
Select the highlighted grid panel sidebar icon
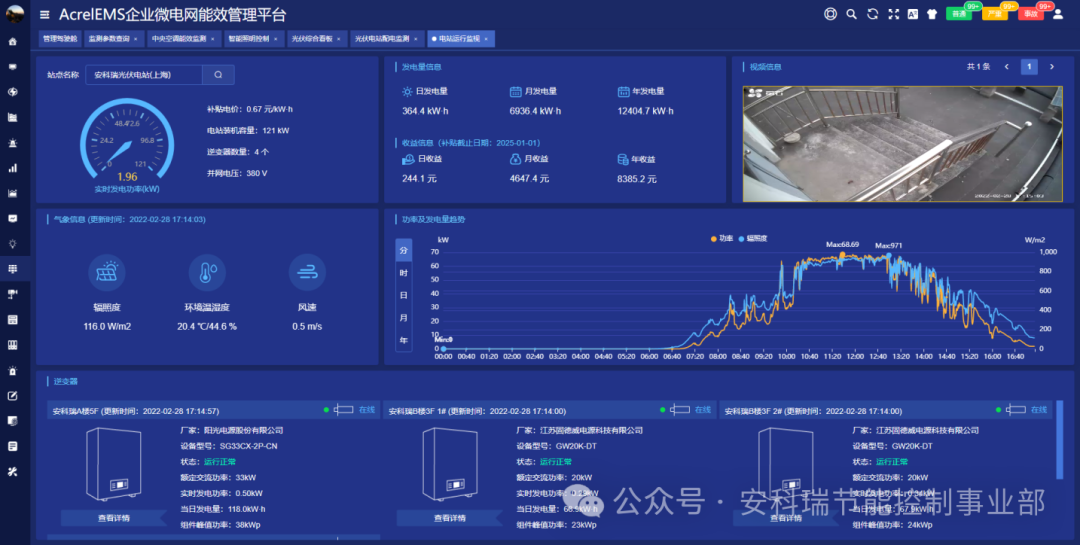(12, 269)
